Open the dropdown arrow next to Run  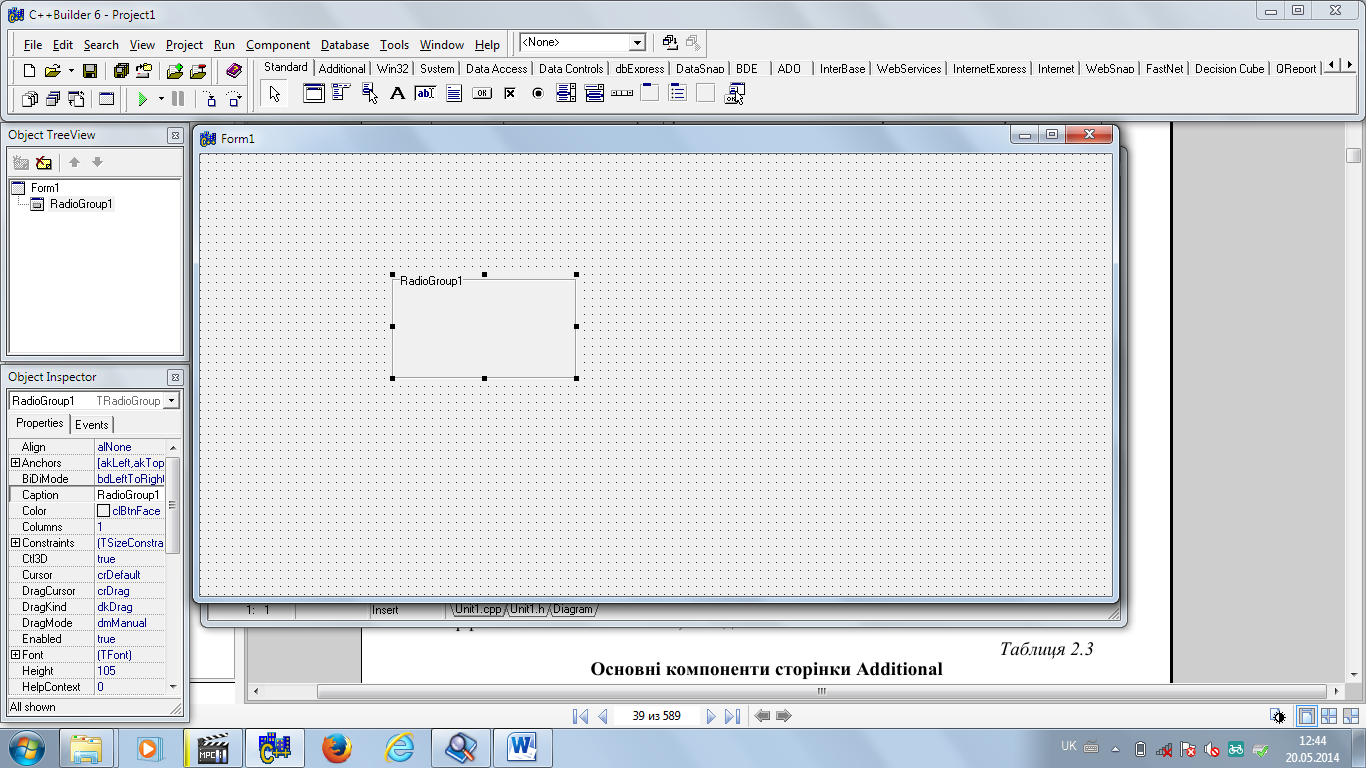click(161, 99)
